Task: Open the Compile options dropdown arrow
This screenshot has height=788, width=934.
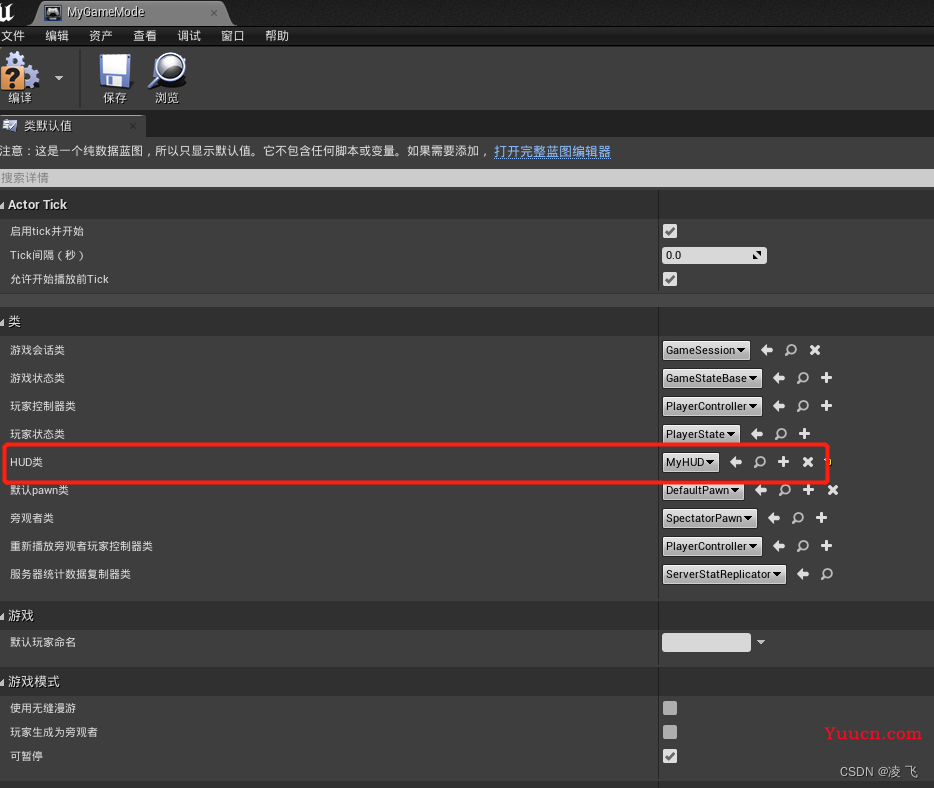Action: 59,78
